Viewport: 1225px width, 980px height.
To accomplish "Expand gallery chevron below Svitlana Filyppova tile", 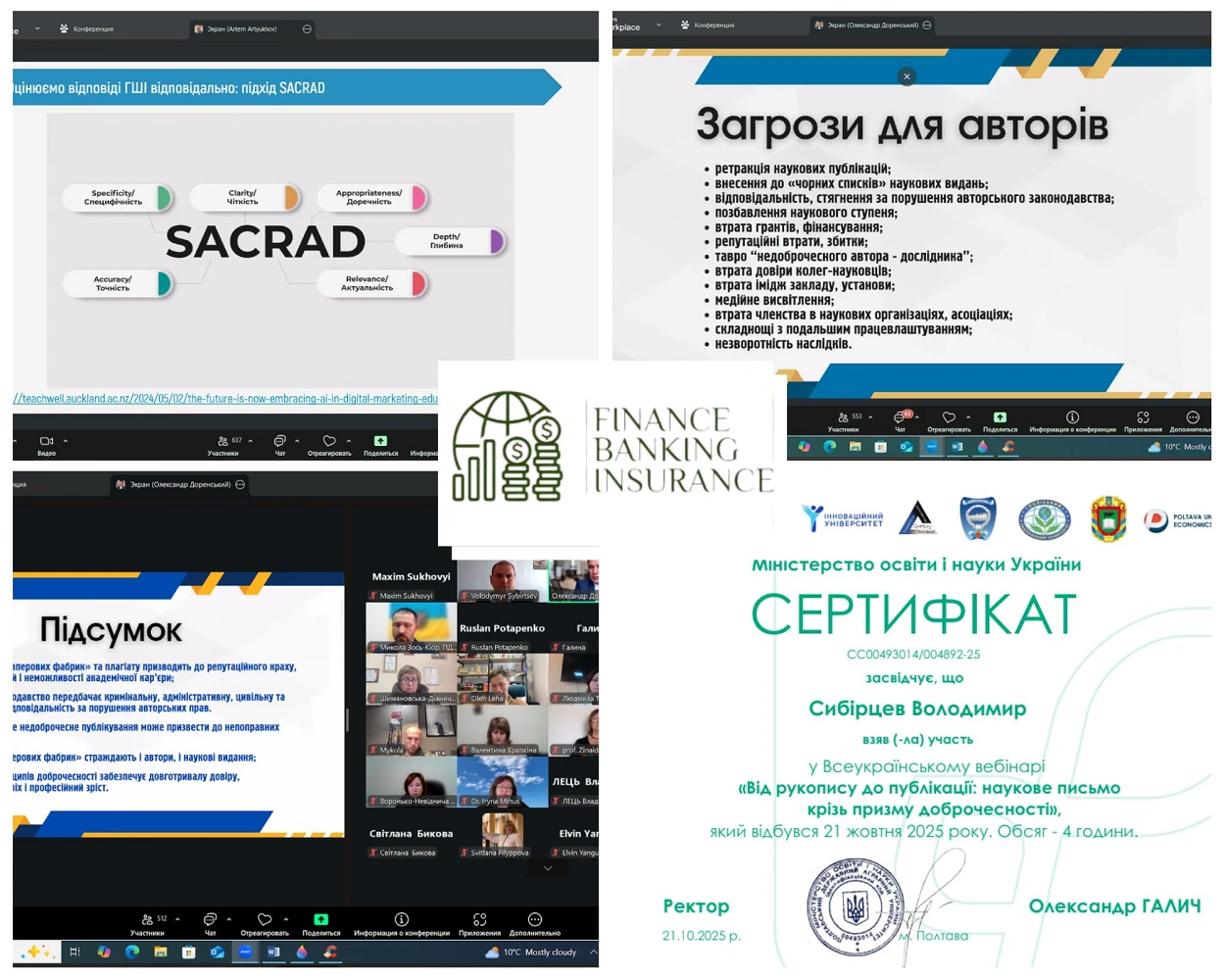I will click(x=548, y=868).
